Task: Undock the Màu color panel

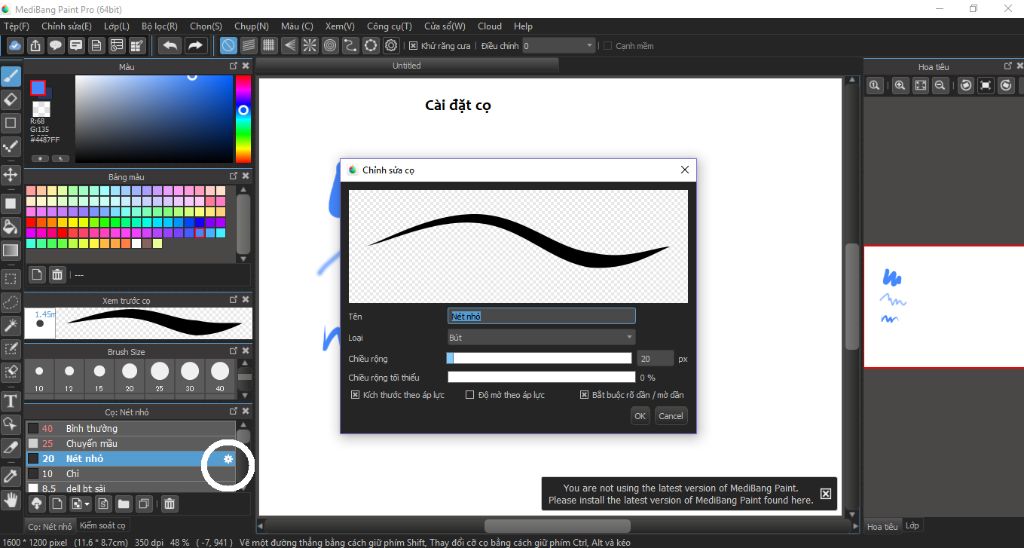Action: click(x=233, y=66)
